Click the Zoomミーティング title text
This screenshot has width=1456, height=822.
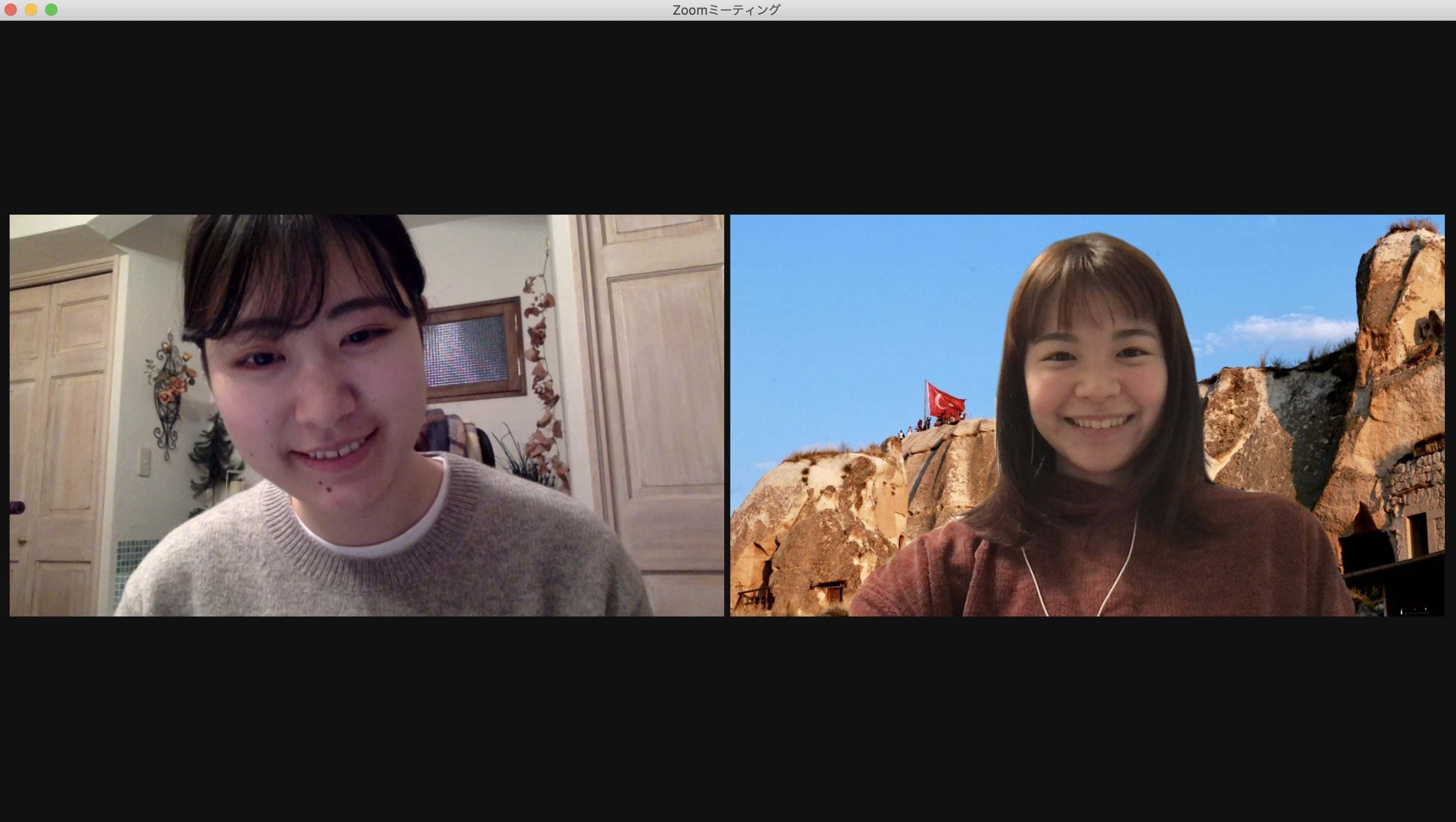[726, 10]
